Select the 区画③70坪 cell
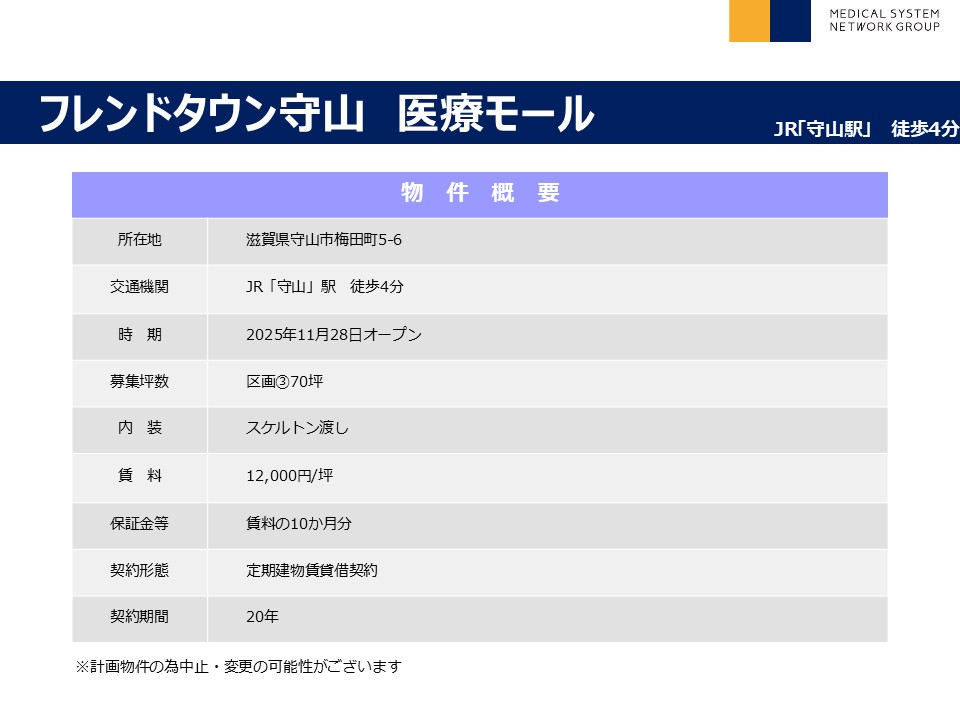Screen dimensions: 960x720 (284, 382)
